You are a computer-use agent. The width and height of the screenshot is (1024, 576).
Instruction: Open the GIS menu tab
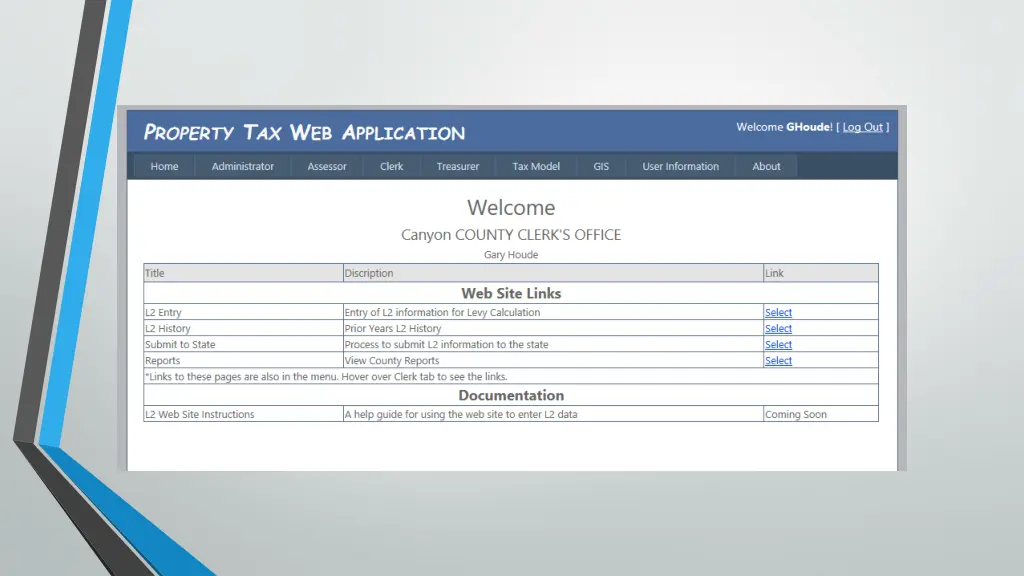[601, 167]
